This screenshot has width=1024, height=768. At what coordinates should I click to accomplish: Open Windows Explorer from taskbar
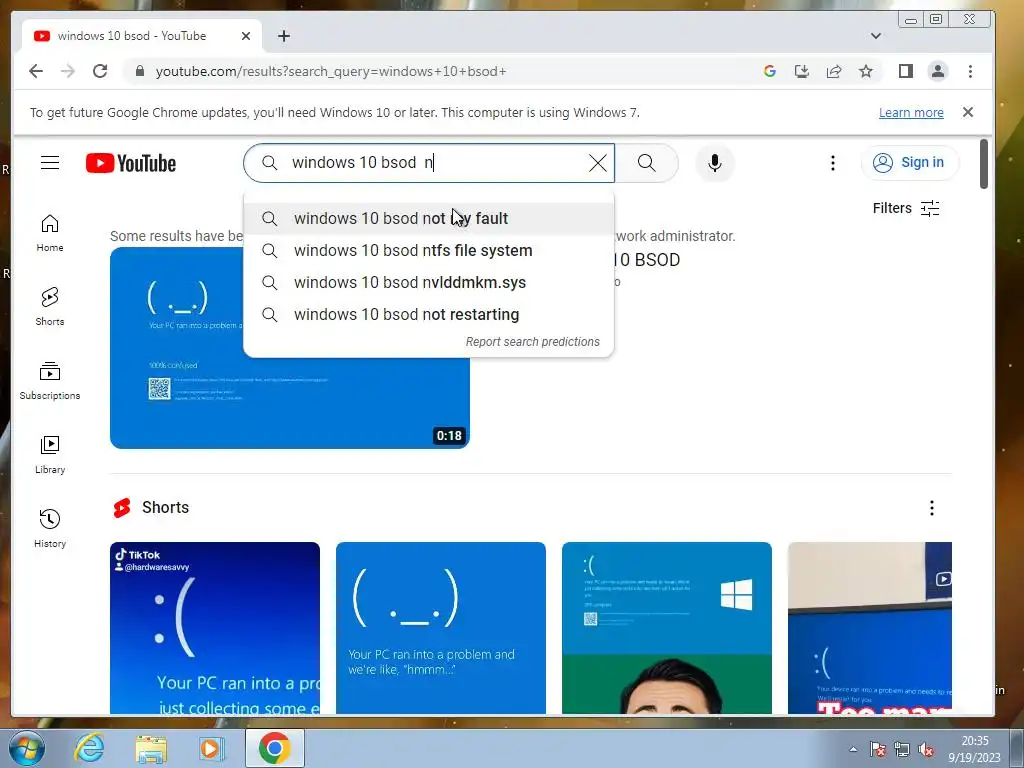tap(151, 748)
